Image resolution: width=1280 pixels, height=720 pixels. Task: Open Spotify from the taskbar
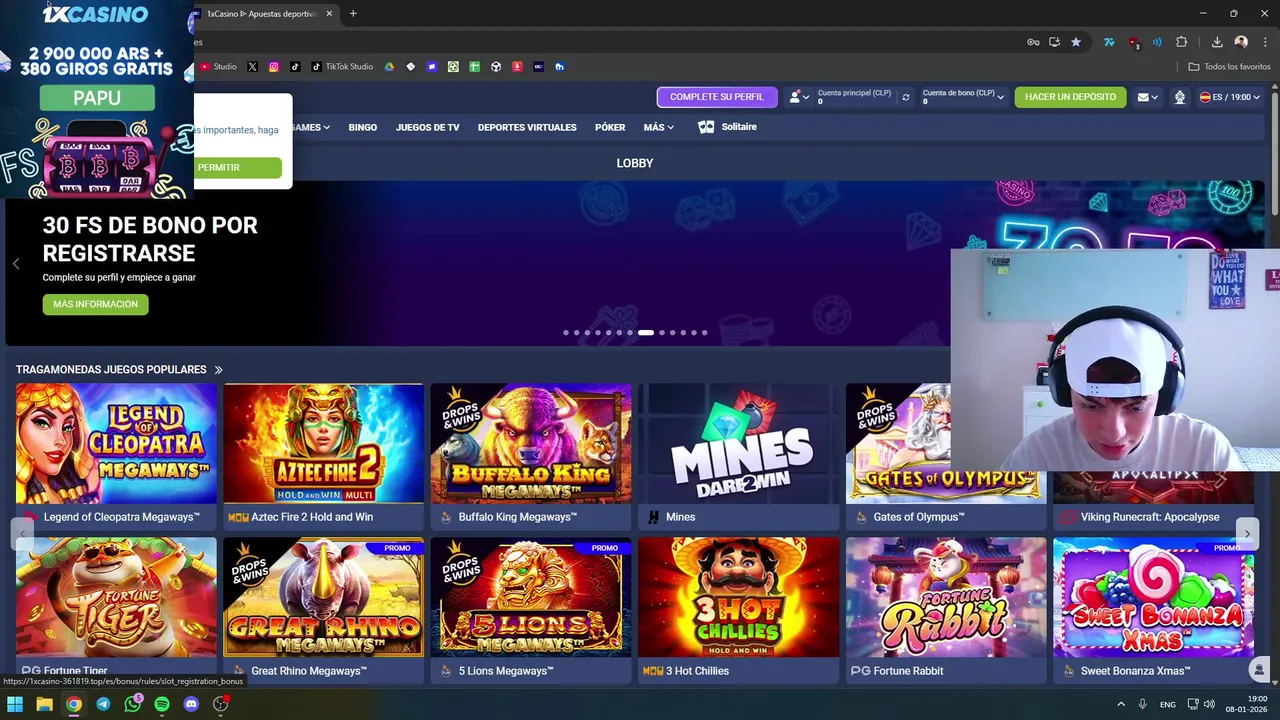162,704
